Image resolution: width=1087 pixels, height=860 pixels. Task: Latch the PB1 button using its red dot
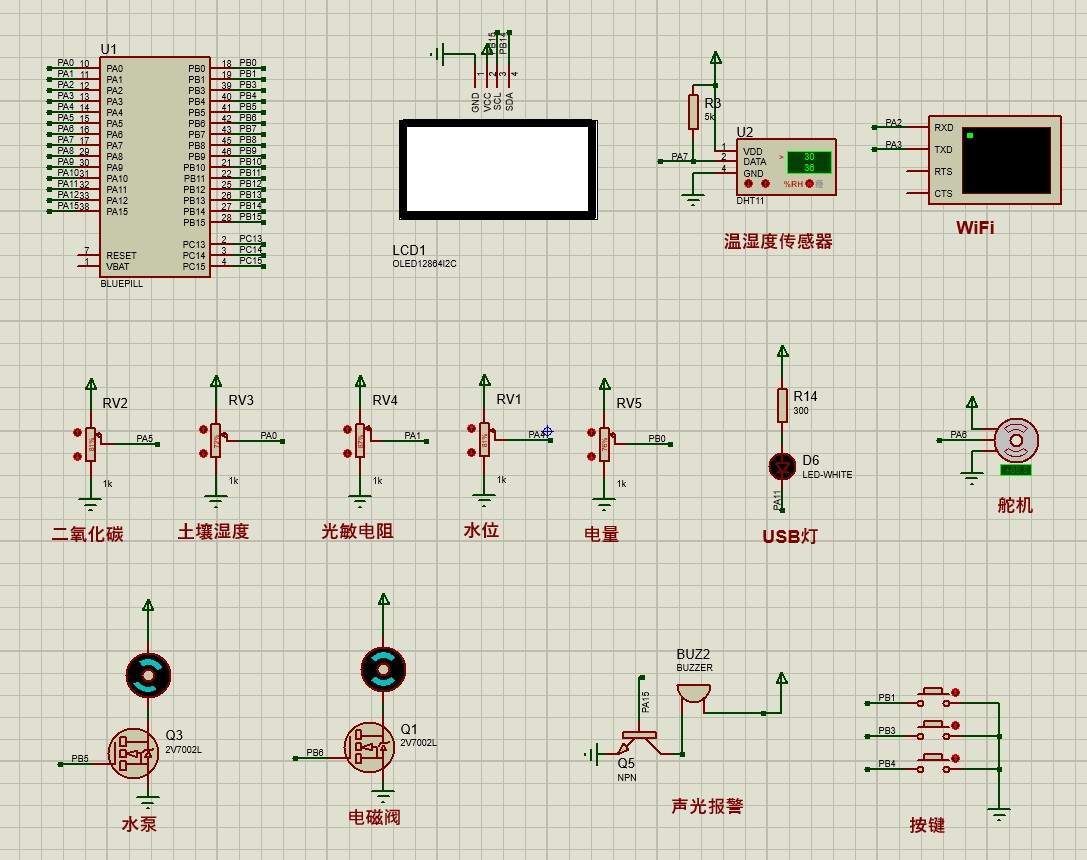(956, 692)
